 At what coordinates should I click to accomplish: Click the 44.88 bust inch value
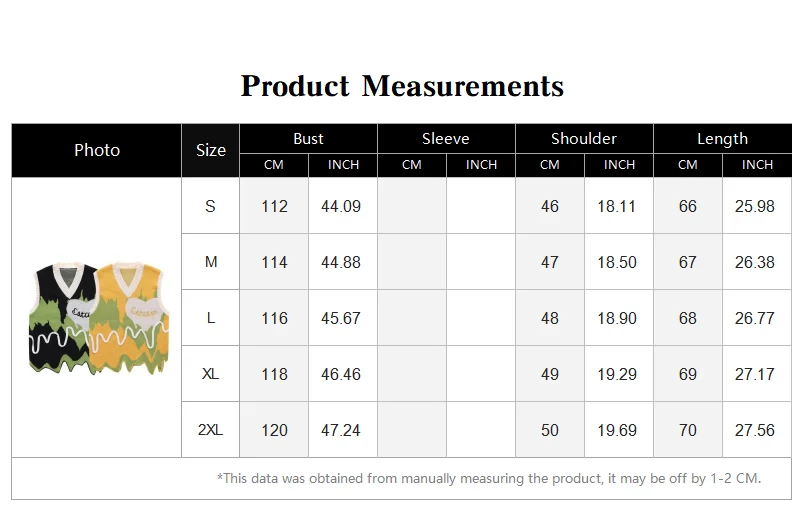(x=341, y=262)
